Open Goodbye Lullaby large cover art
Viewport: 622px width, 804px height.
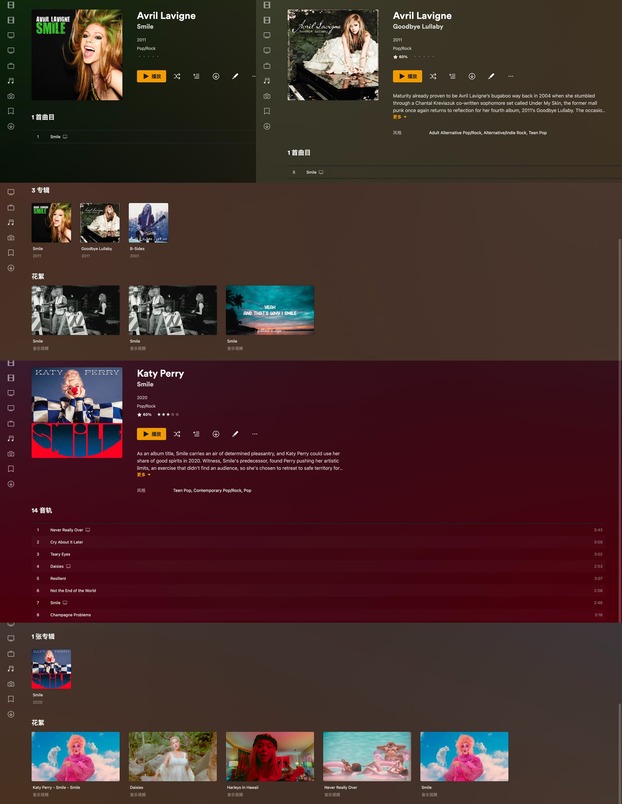pyautogui.click(x=333, y=55)
